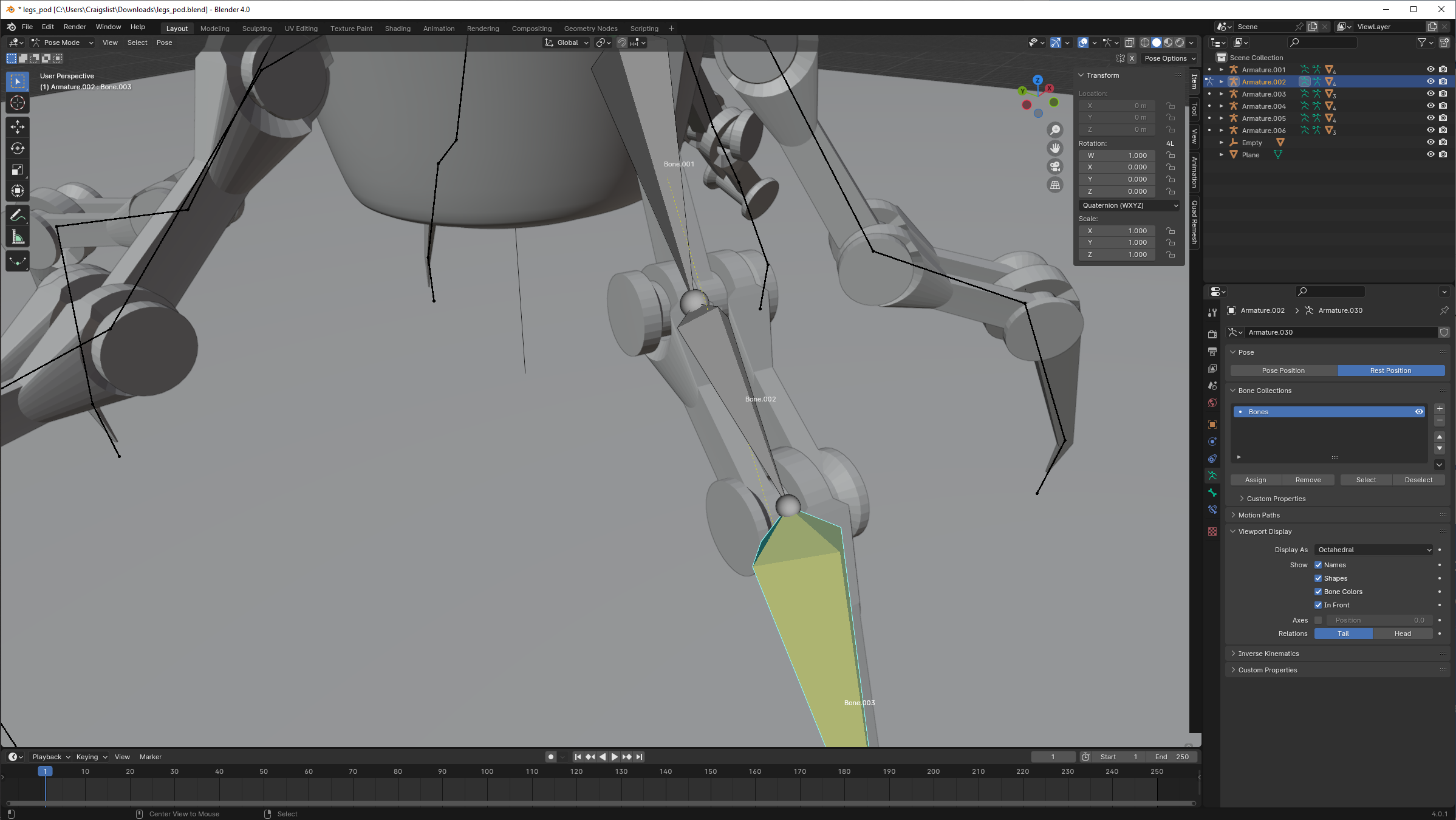1456x820 pixels.
Task: Open the File menu
Action: point(27,27)
